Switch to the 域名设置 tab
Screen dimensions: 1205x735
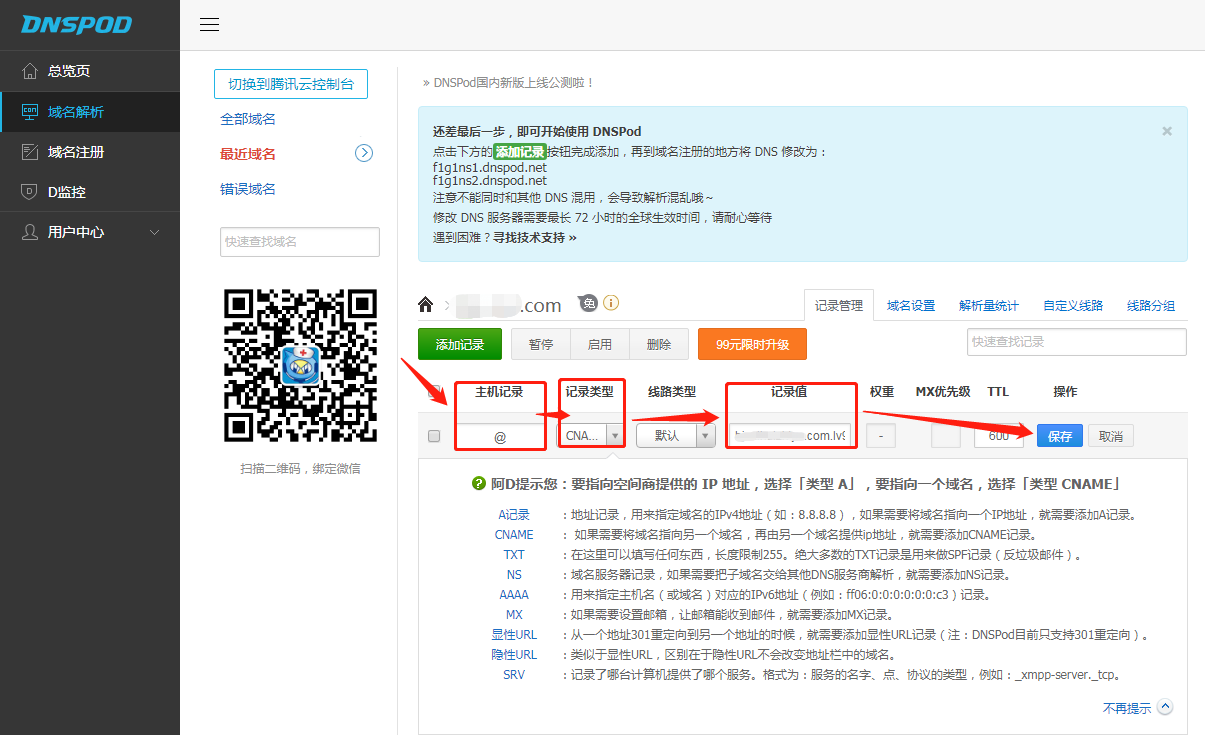pos(910,306)
